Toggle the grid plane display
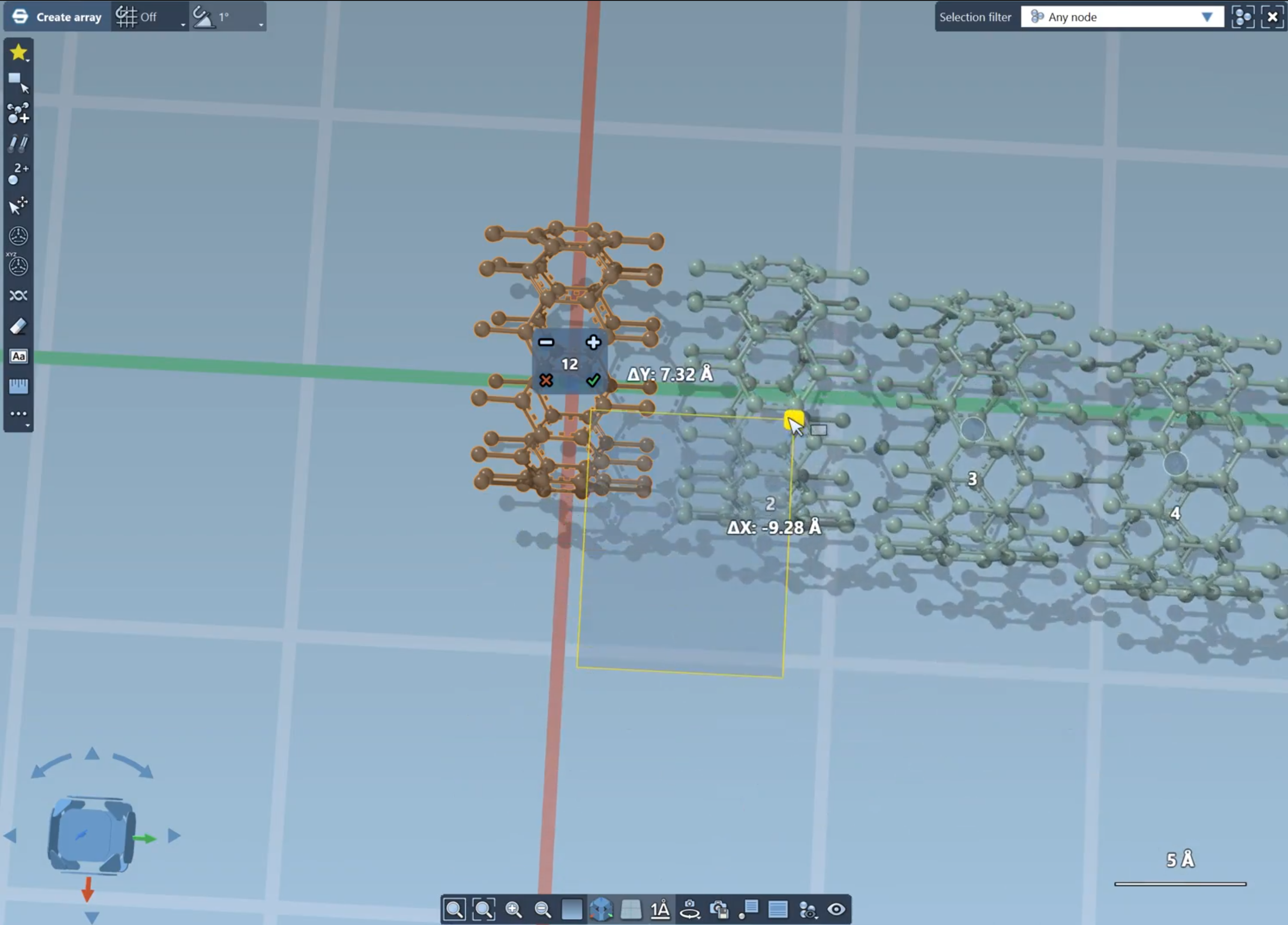The image size is (1288, 925). (x=631, y=909)
